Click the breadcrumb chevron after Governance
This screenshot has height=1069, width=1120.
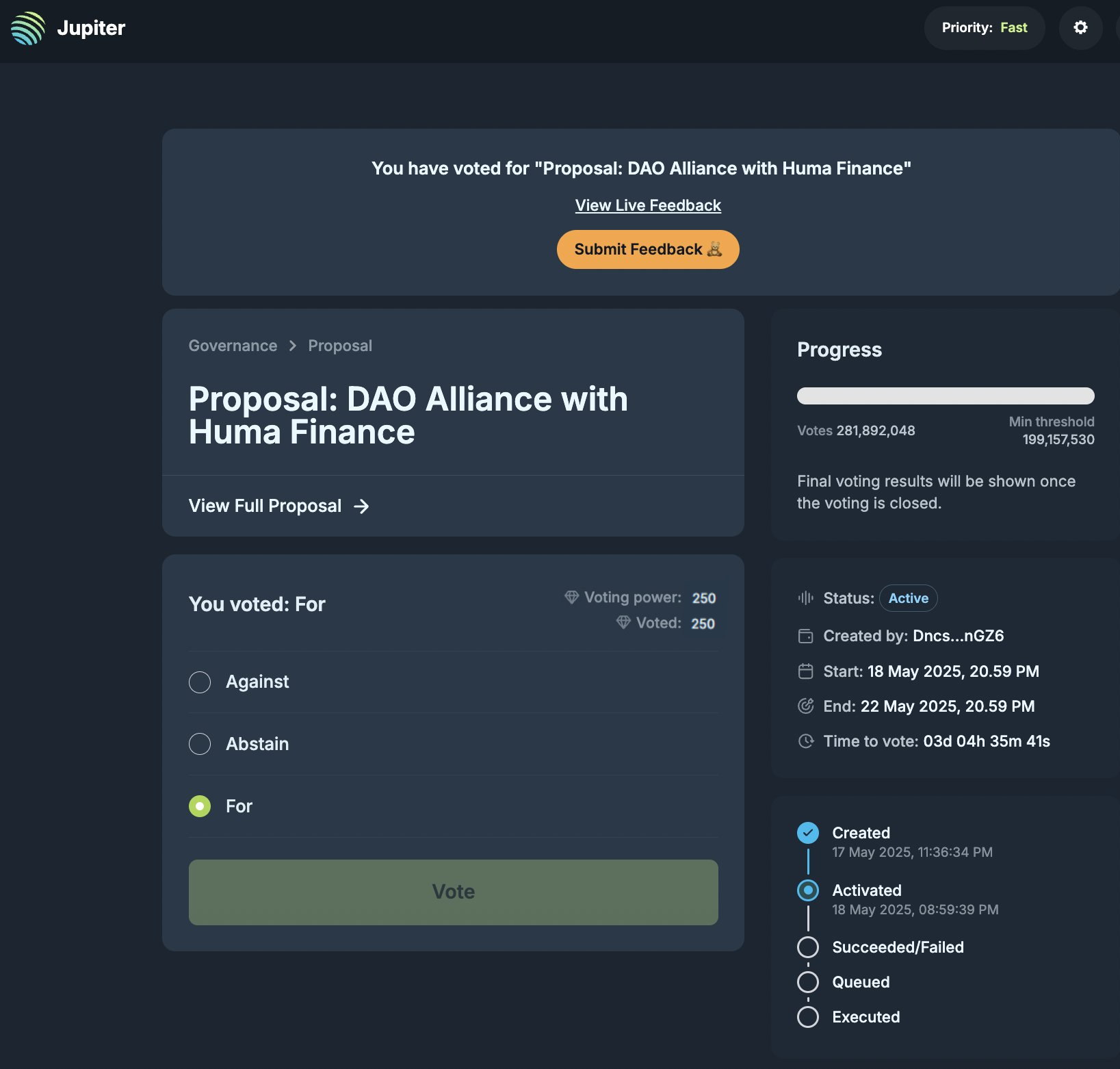(293, 346)
